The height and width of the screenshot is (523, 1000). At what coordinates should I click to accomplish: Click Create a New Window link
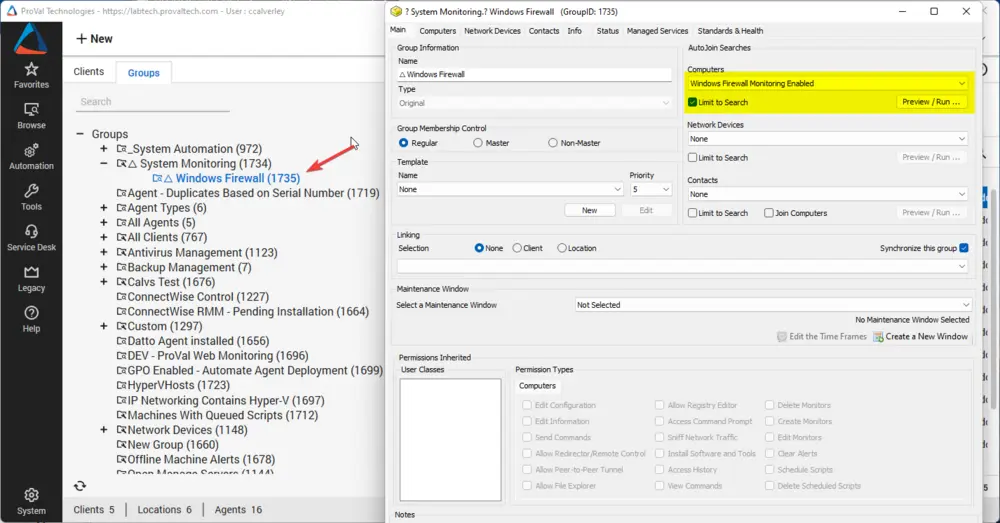tap(927, 337)
